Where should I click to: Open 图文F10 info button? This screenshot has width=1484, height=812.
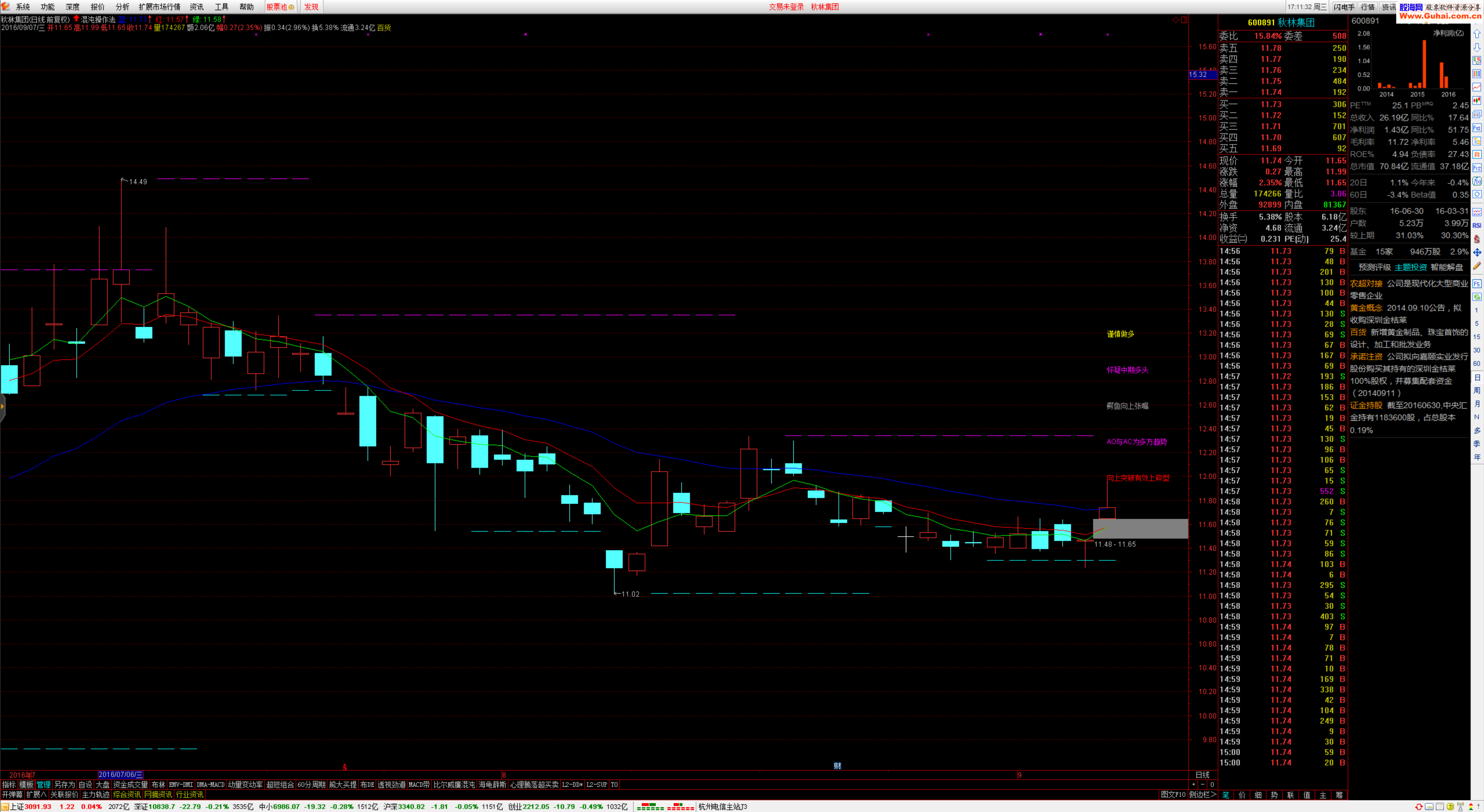[1173, 795]
